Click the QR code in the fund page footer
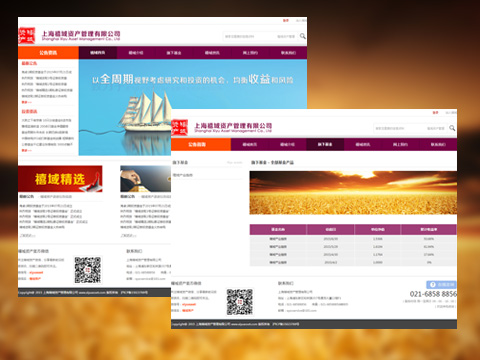Viewport: 480px width, 360px height. (x=240, y=302)
